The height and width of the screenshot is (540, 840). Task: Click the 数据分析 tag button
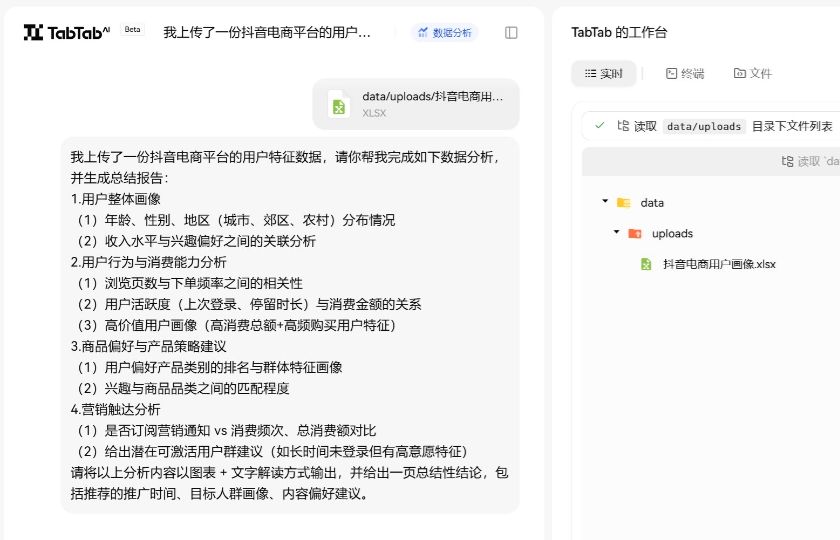[x=445, y=33]
